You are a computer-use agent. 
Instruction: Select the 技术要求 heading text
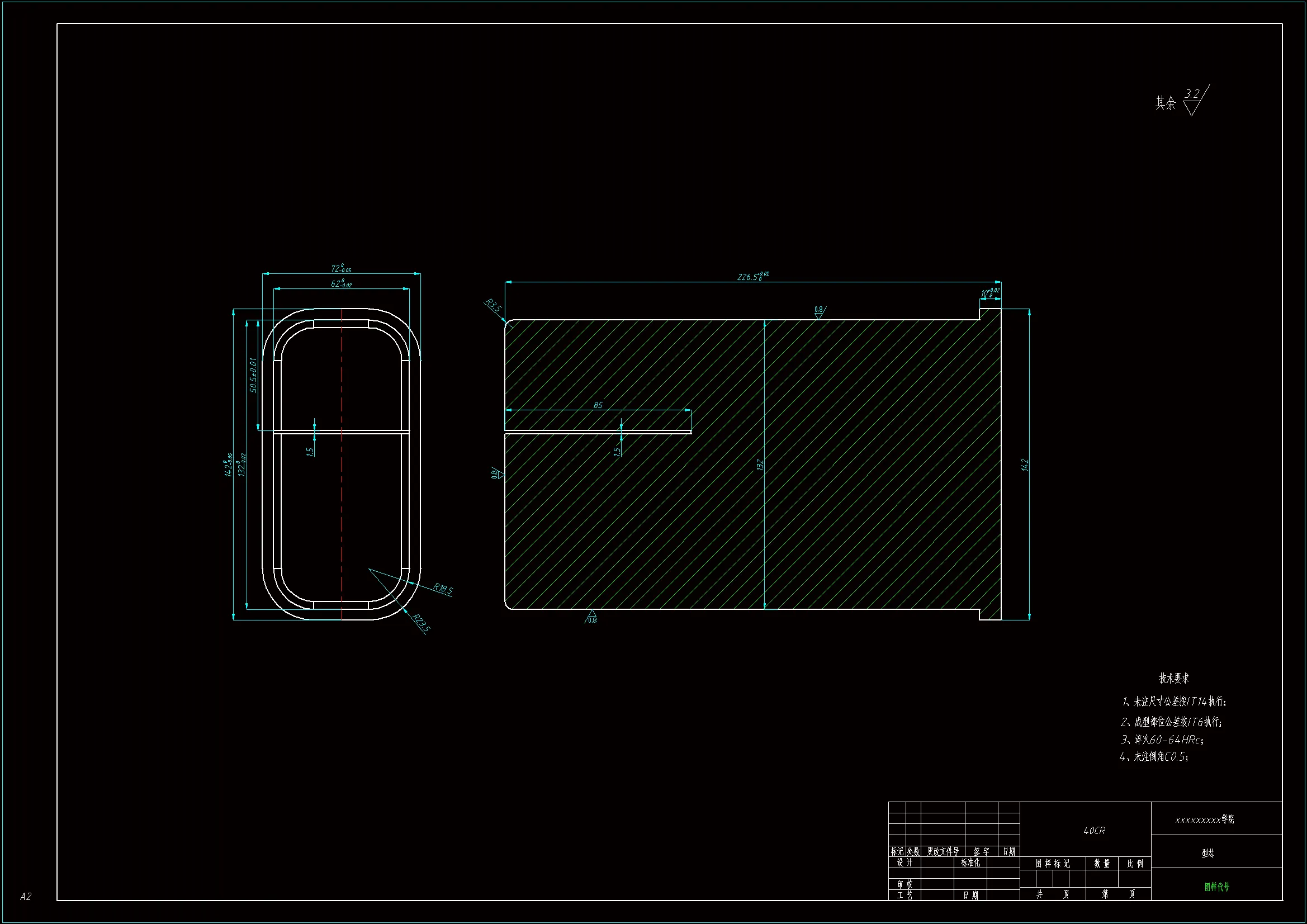pyautogui.click(x=1174, y=678)
